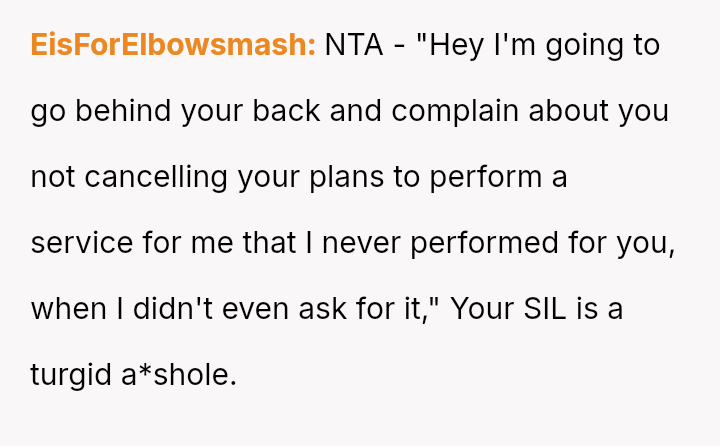Click the word "when" in the comment
This screenshot has height=446, width=720.
click(70, 309)
